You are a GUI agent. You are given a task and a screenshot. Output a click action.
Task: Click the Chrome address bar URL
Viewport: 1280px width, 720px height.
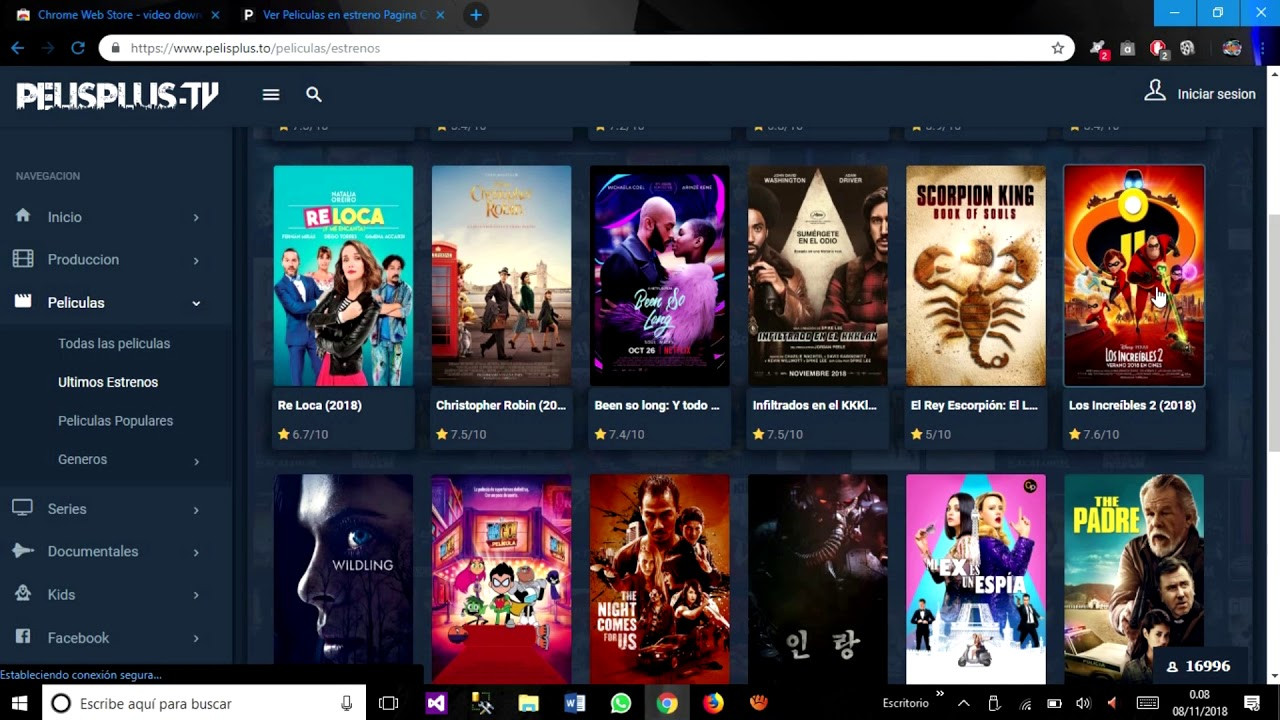tap(255, 48)
